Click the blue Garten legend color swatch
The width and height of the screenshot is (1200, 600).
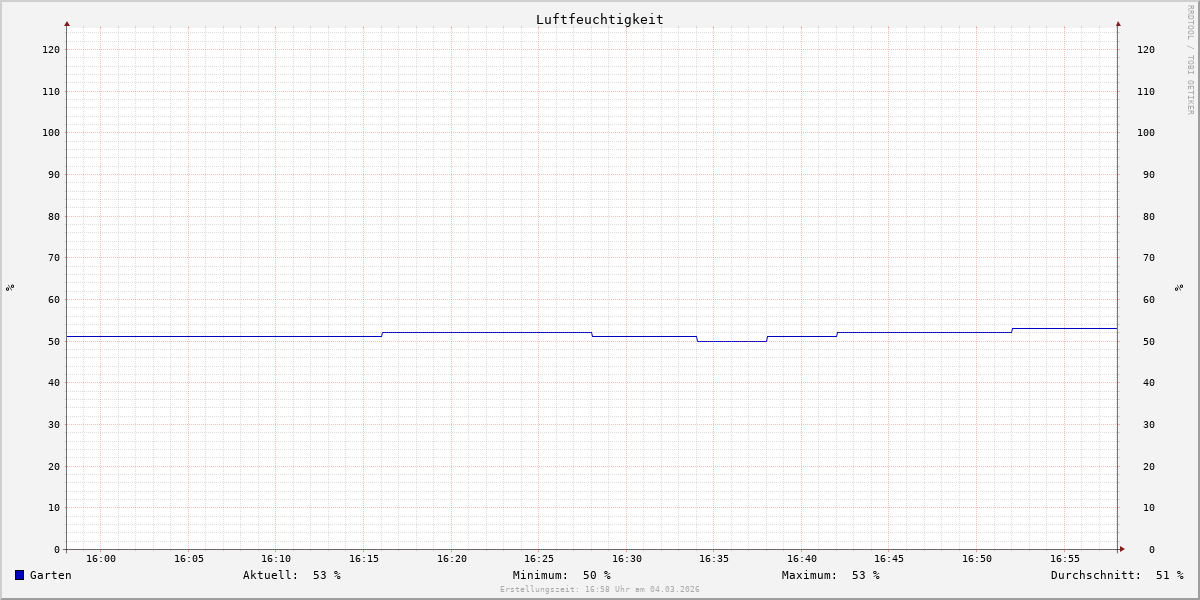click(19, 575)
